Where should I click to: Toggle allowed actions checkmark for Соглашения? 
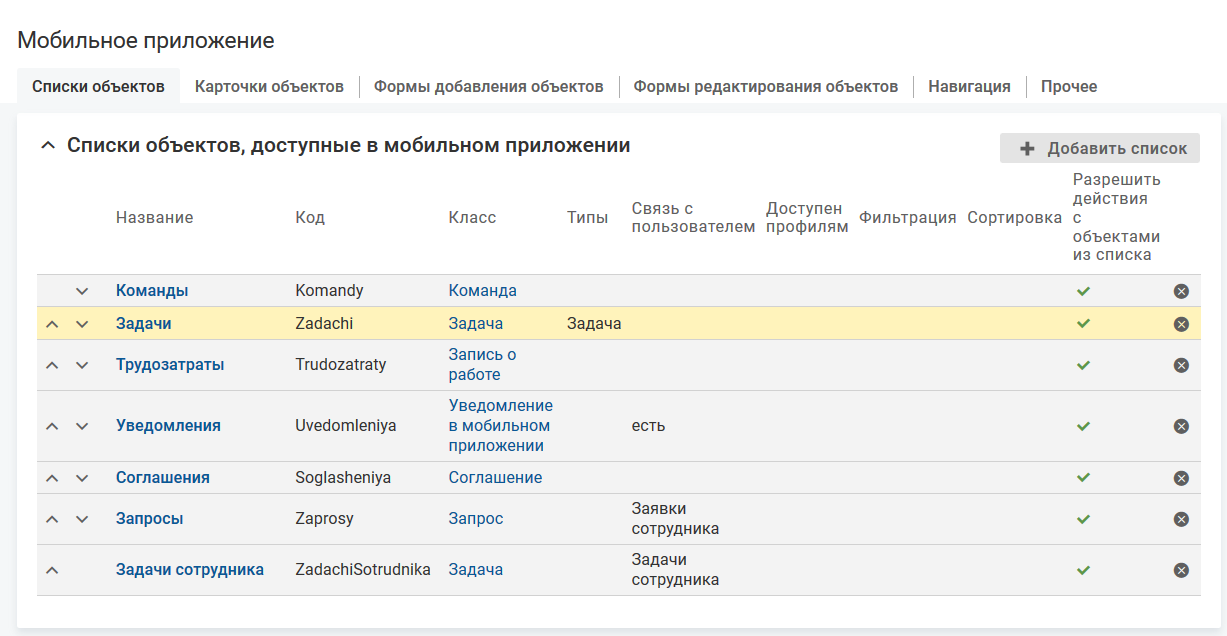click(1083, 478)
